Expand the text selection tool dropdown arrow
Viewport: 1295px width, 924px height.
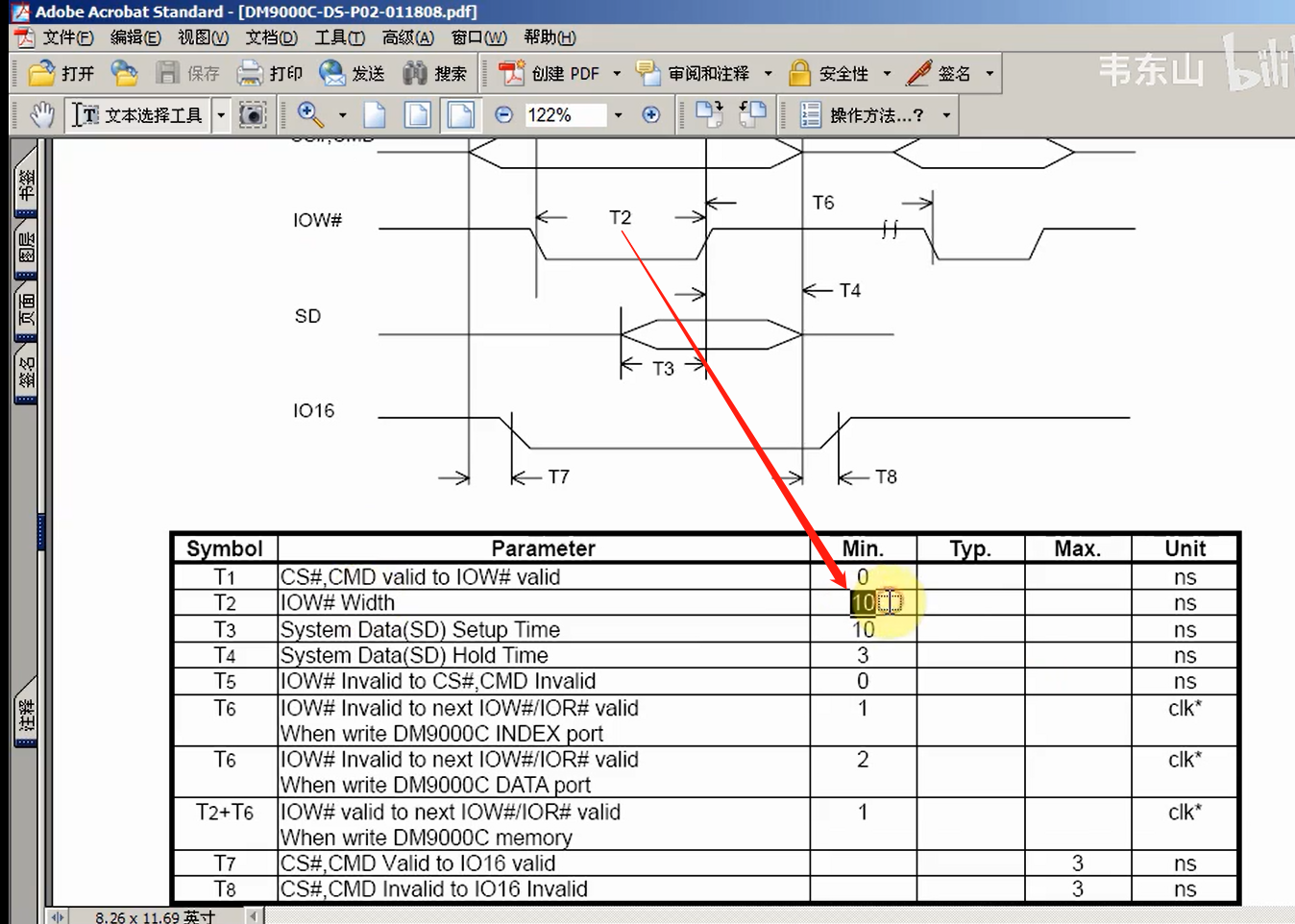[221, 115]
